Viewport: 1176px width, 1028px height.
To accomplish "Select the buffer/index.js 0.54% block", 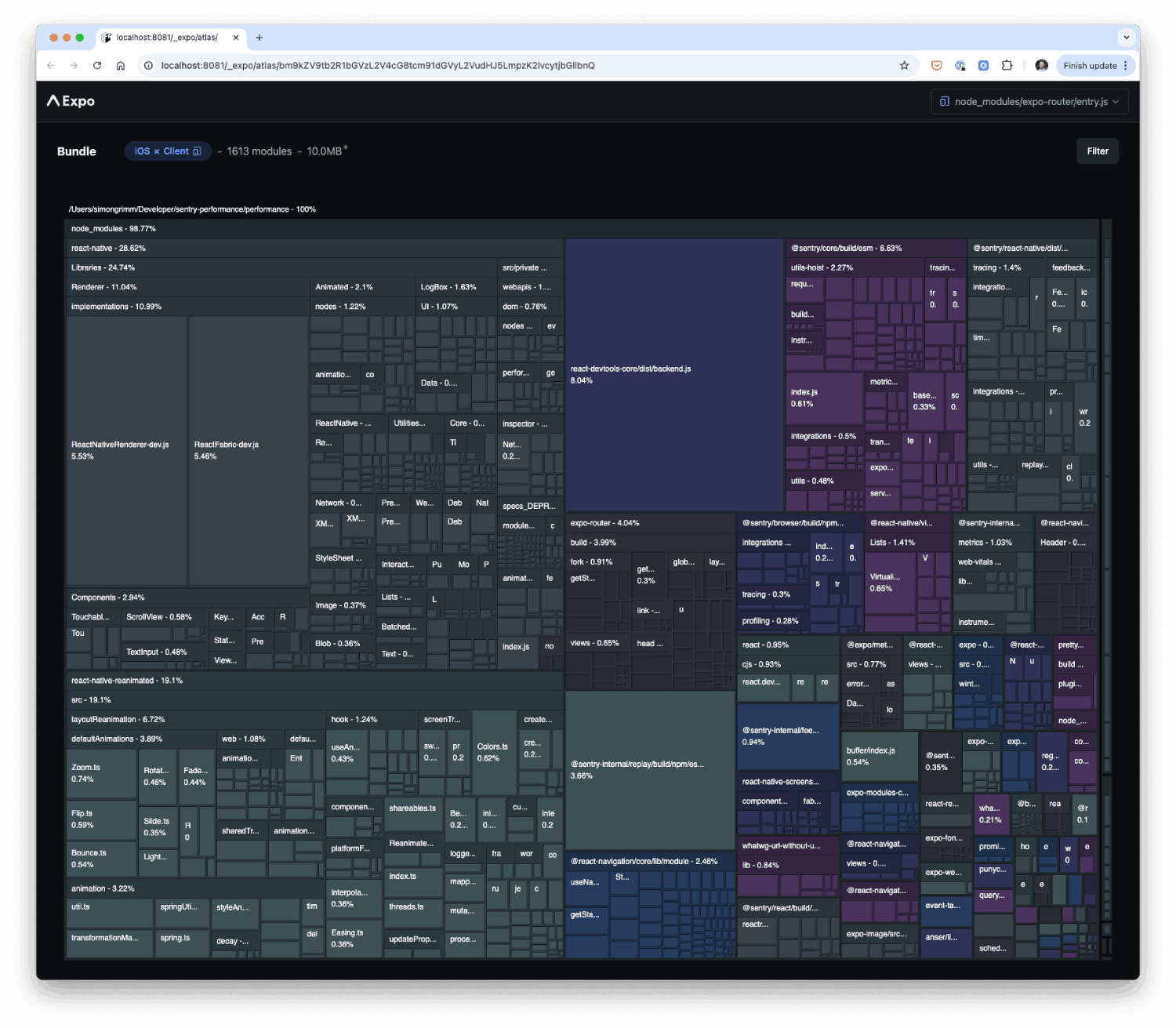I will 880,757.
